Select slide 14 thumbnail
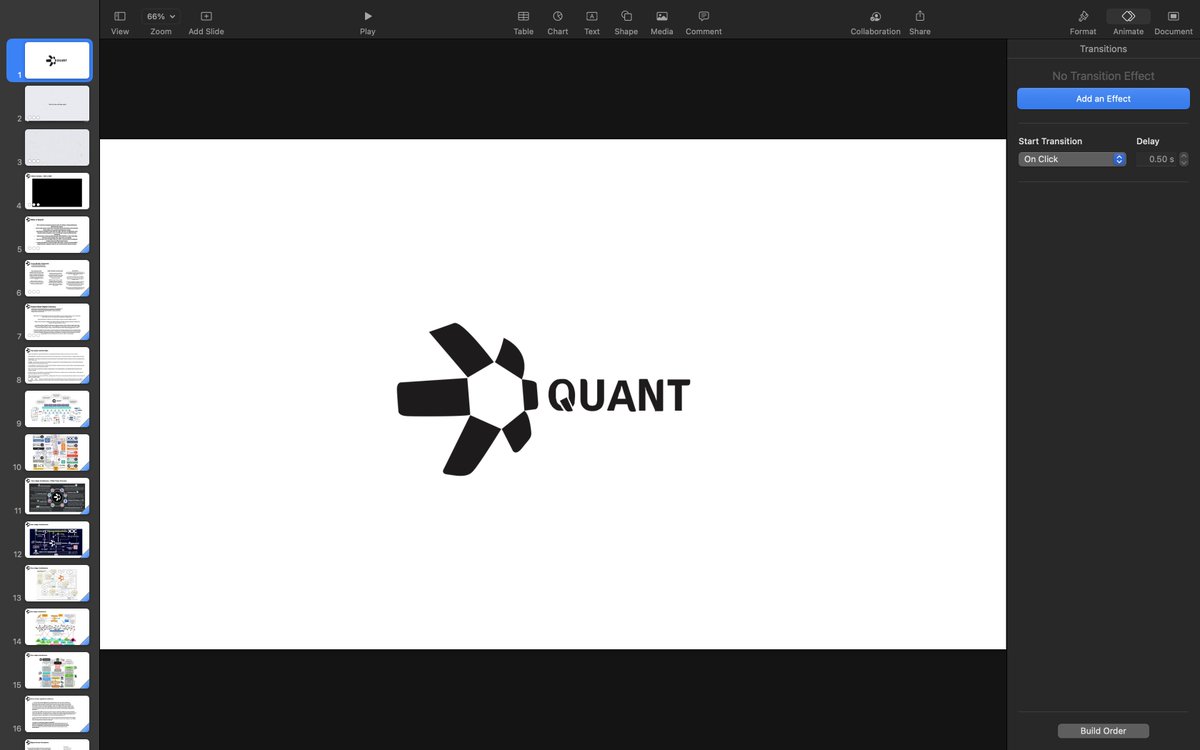1200x750 pixels. (x=57, y=627)
